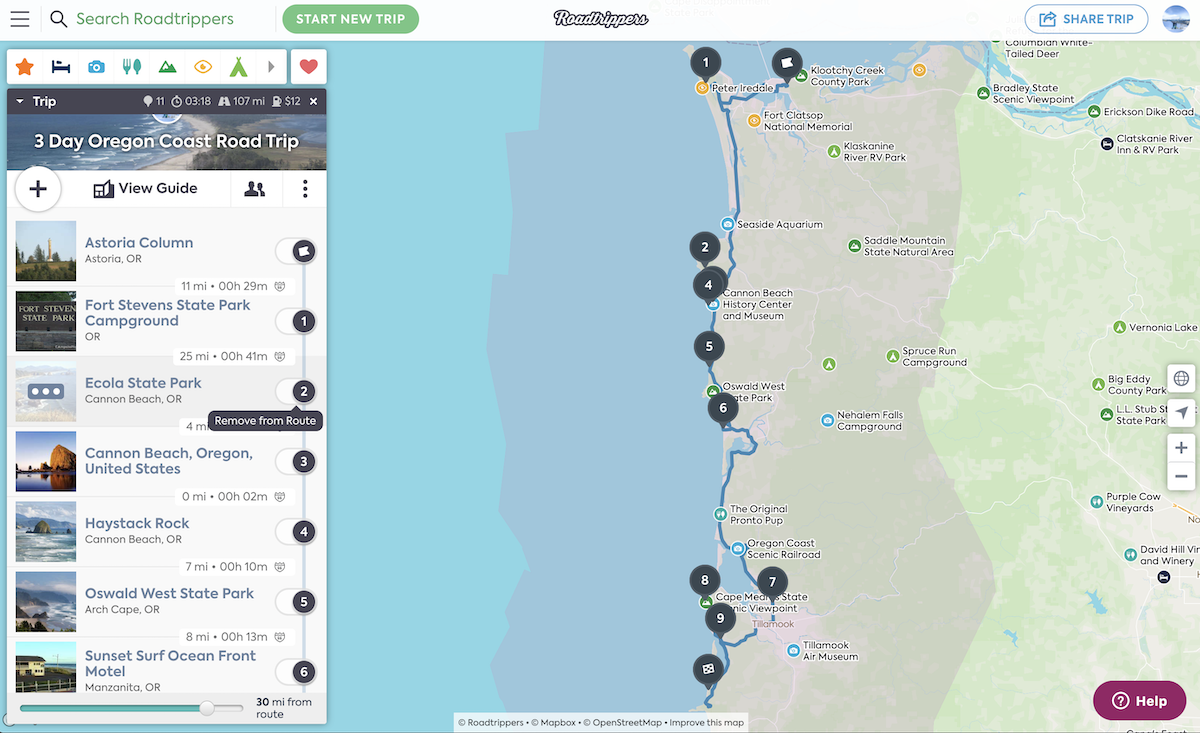Select the checkered finish flag map pin
This screenshot has width=1200, height=733.
(708, 669)
